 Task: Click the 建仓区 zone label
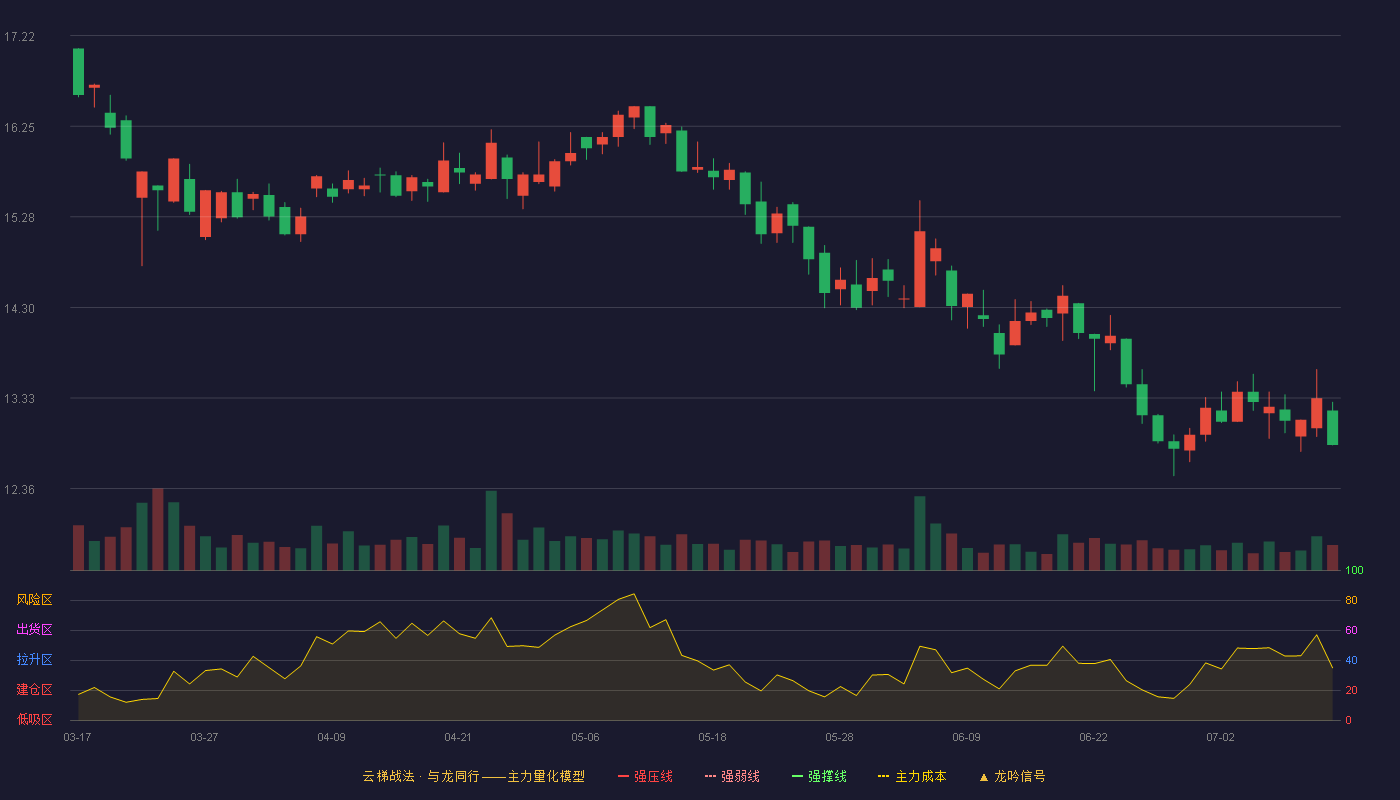click(34, 690)
